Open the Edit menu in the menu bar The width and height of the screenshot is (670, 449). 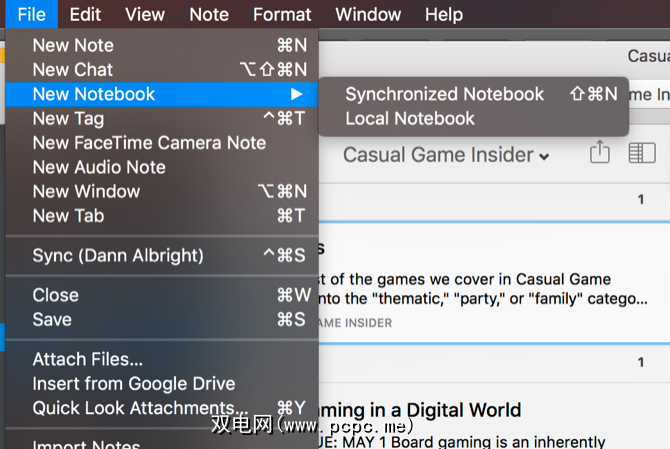pos(85,14)
